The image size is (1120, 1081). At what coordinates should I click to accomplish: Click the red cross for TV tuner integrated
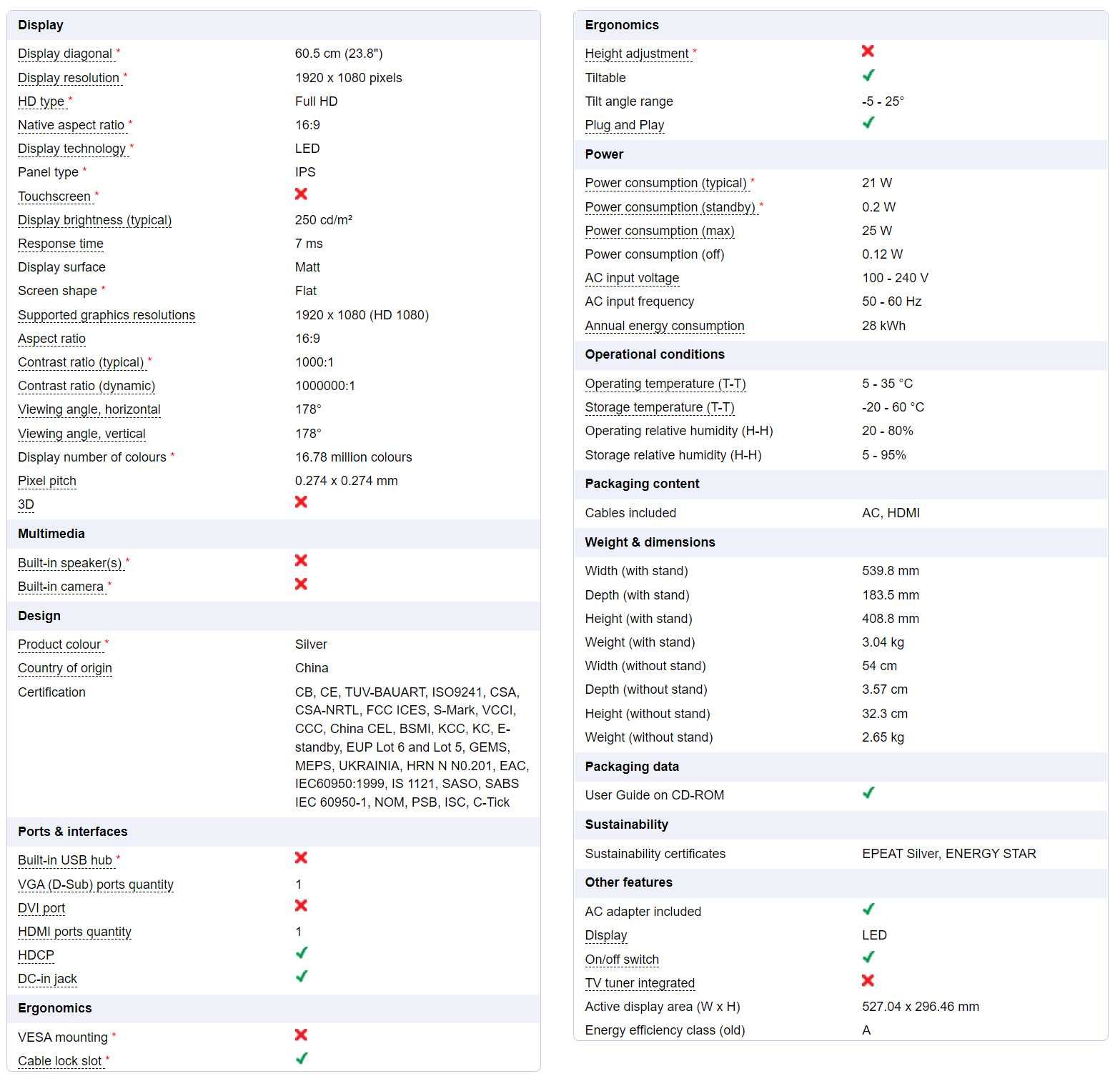(868, 981)
